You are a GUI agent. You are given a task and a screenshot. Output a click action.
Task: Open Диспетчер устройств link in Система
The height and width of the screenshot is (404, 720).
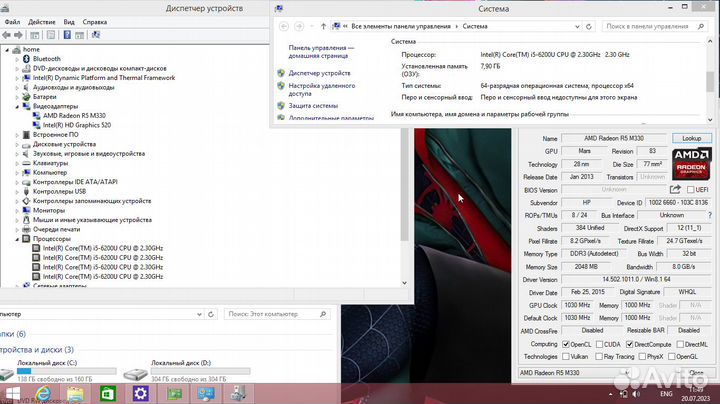coord(319,73)
